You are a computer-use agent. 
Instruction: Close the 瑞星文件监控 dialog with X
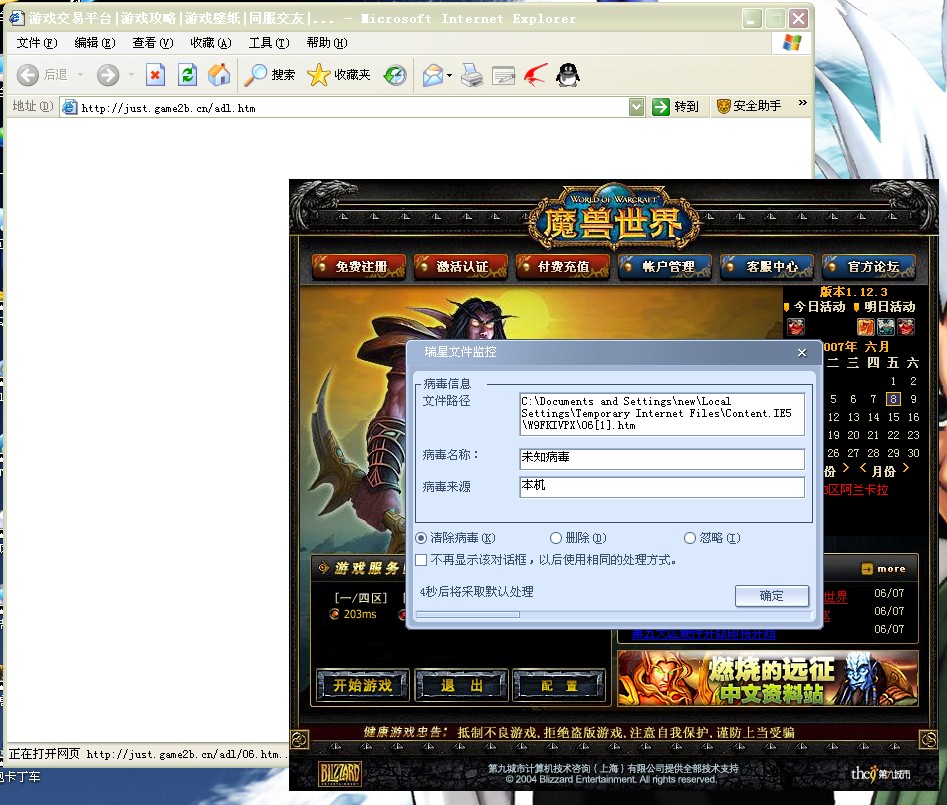click(801, 352)
